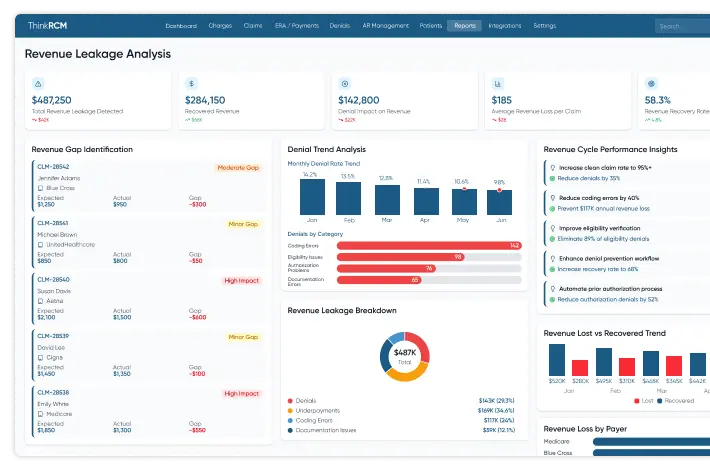Click the light blue Coding Errors legend dot

[x=290, y=421]
